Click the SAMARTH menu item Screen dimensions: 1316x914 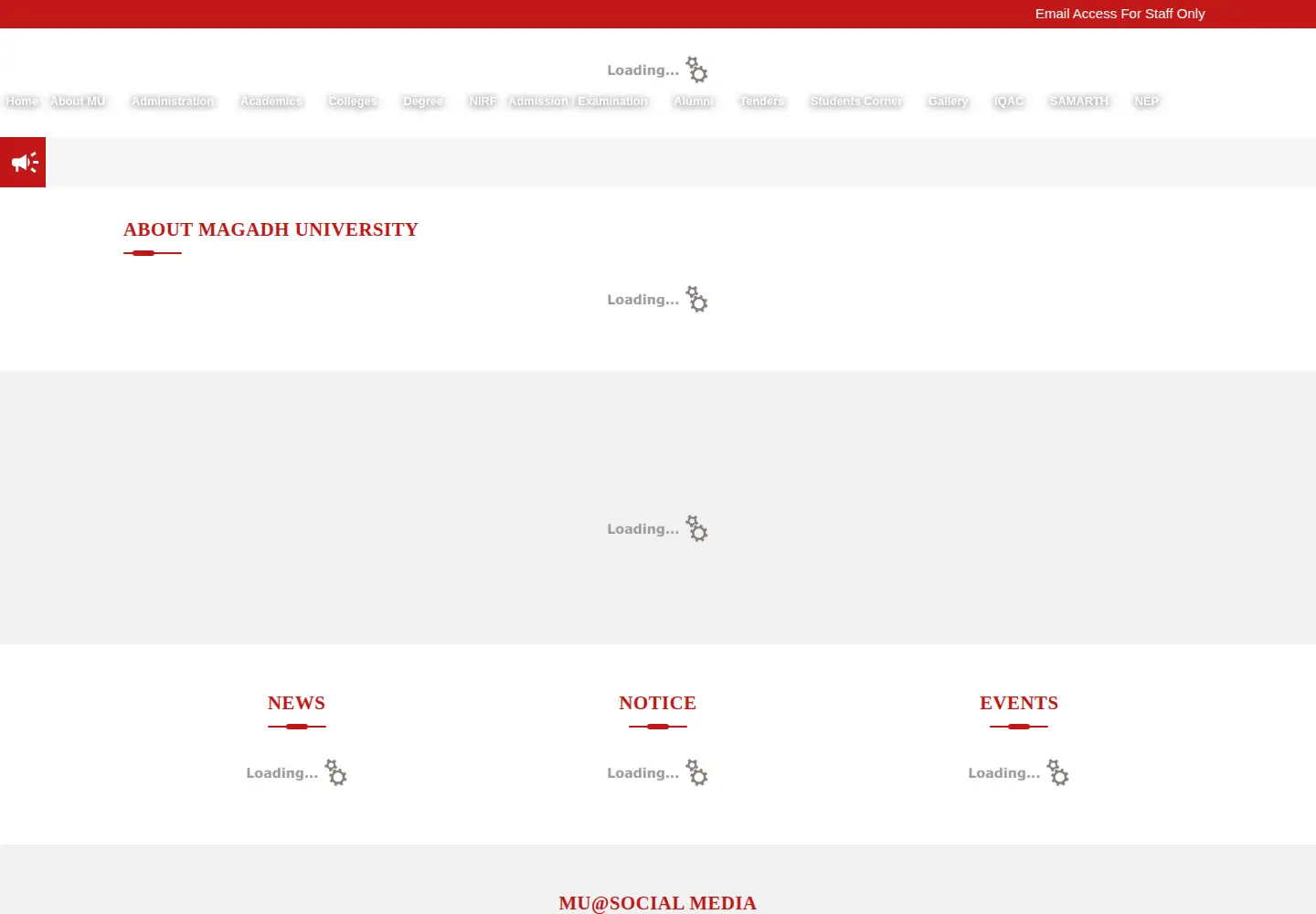[1079, 101]
